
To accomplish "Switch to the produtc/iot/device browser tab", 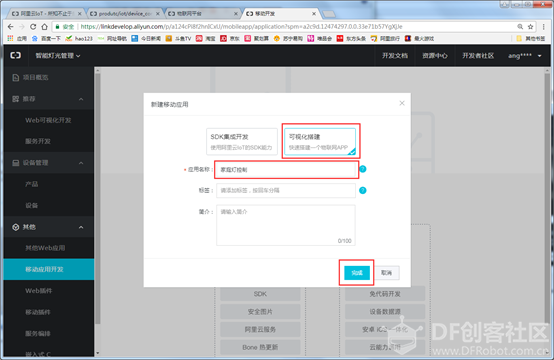I will [x=124, y=13].
